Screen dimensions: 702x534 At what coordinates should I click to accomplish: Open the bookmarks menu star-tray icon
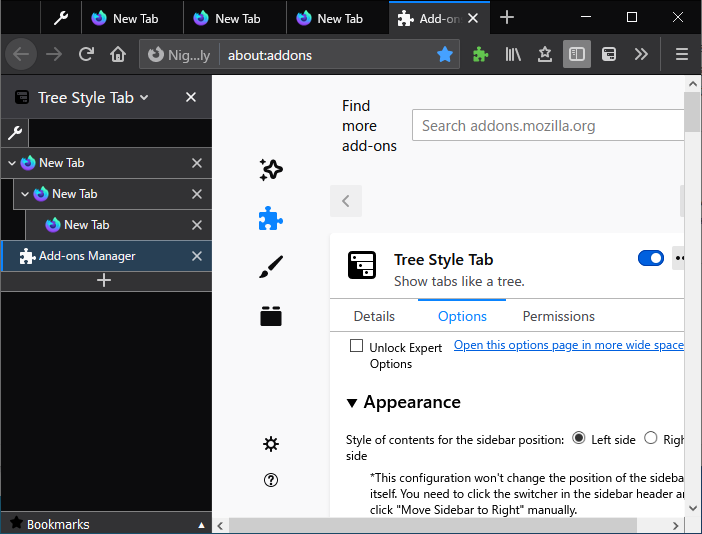click(545, 55)
